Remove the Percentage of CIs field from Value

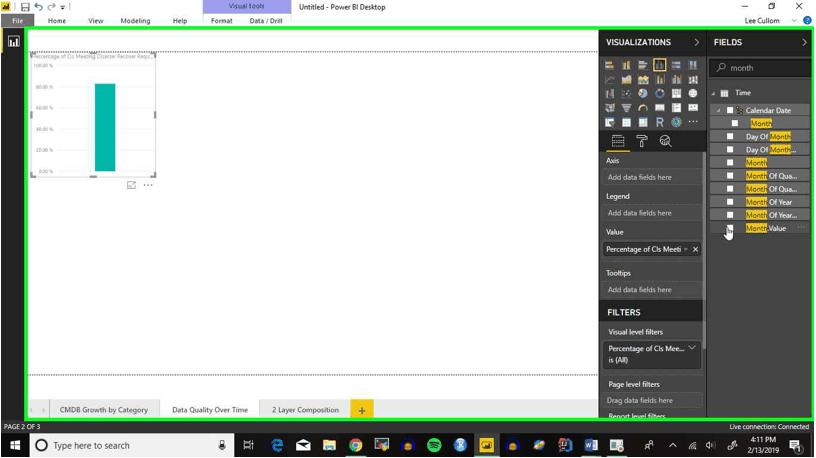(695, 249)
